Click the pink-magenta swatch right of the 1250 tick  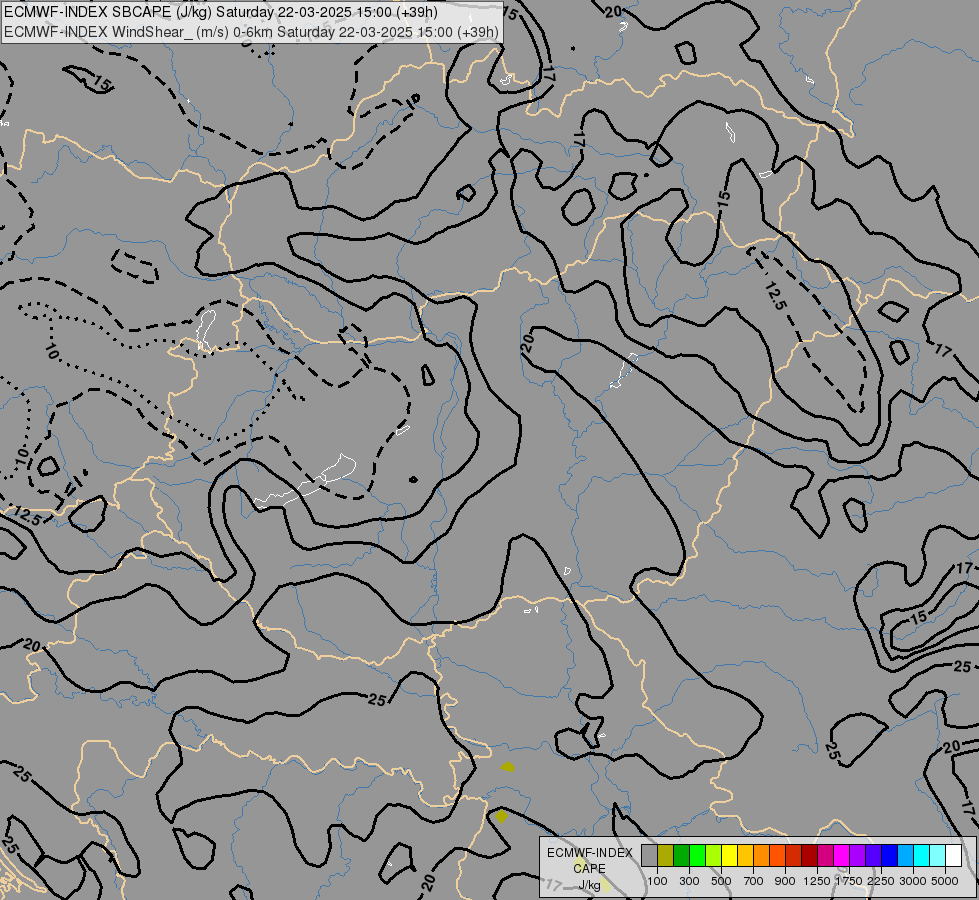pyautogui.click(x=825, y=855)
